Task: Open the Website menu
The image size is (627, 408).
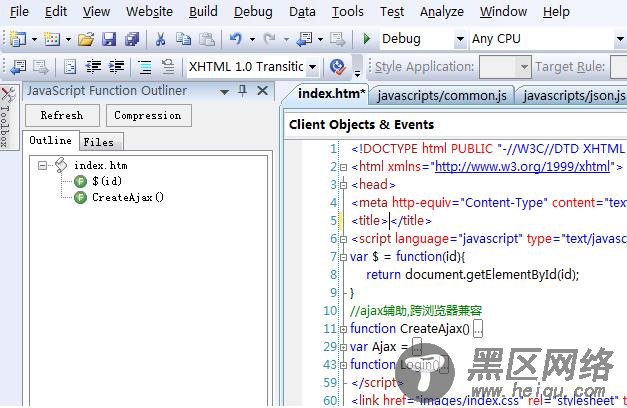Action: click(149, 12)
